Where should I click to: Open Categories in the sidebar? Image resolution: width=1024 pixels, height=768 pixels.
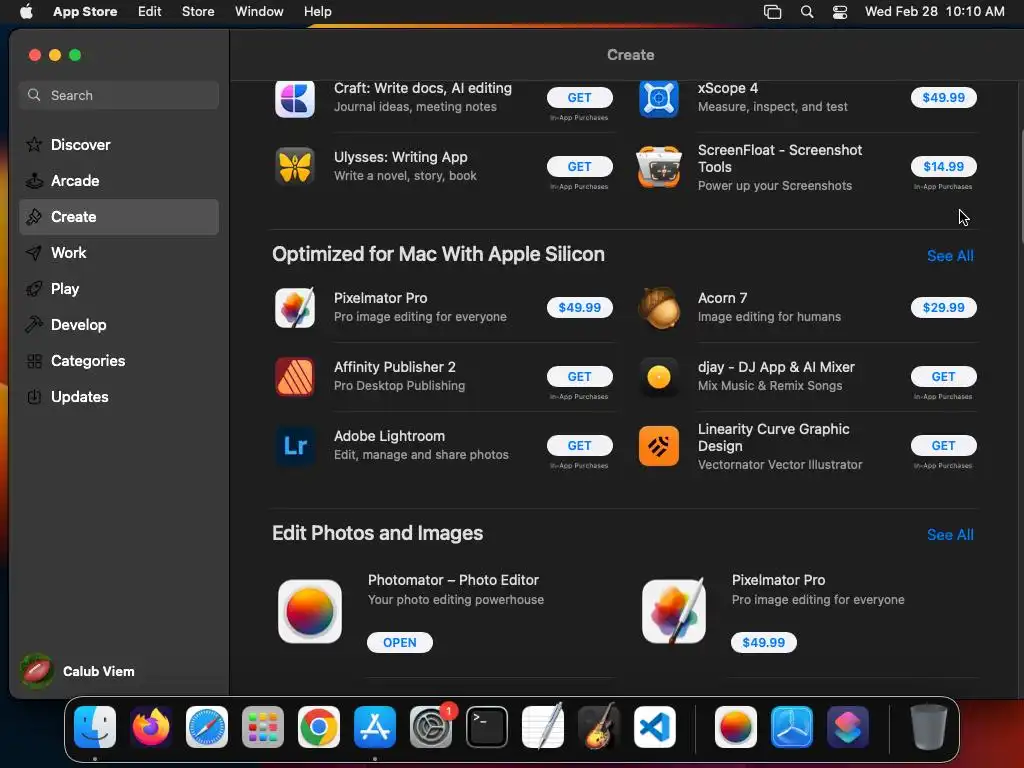coord(119,360)
